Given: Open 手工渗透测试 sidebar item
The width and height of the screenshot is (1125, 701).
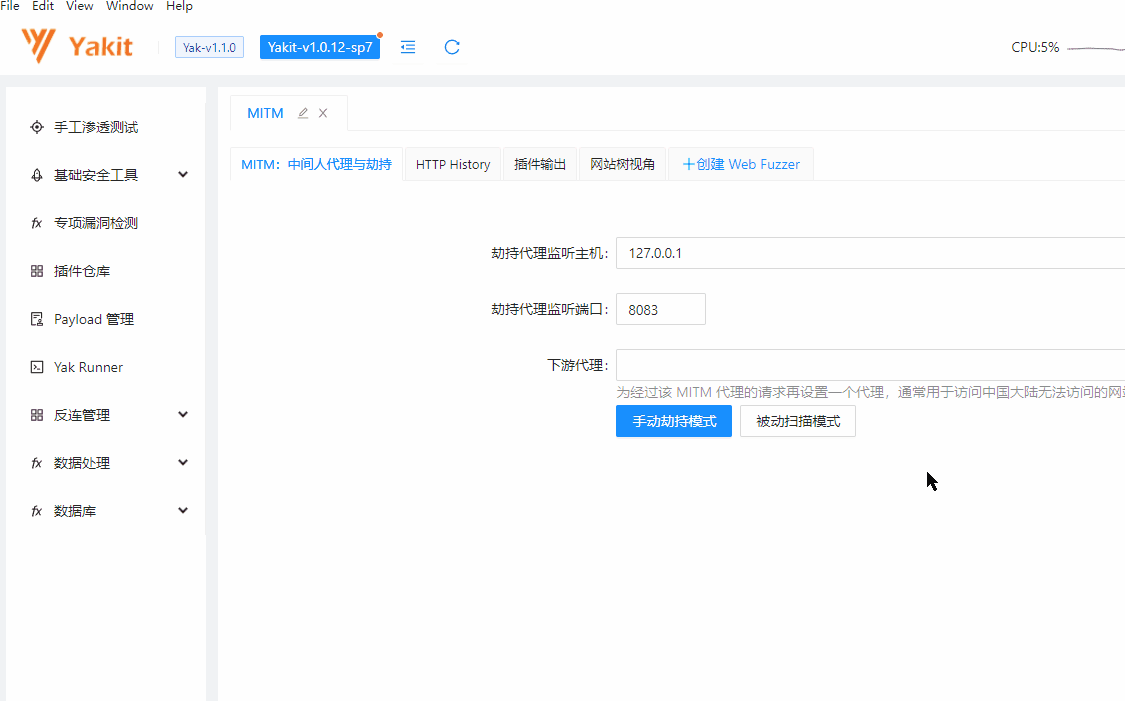Looking at the screenshot, I should (105, 127).
